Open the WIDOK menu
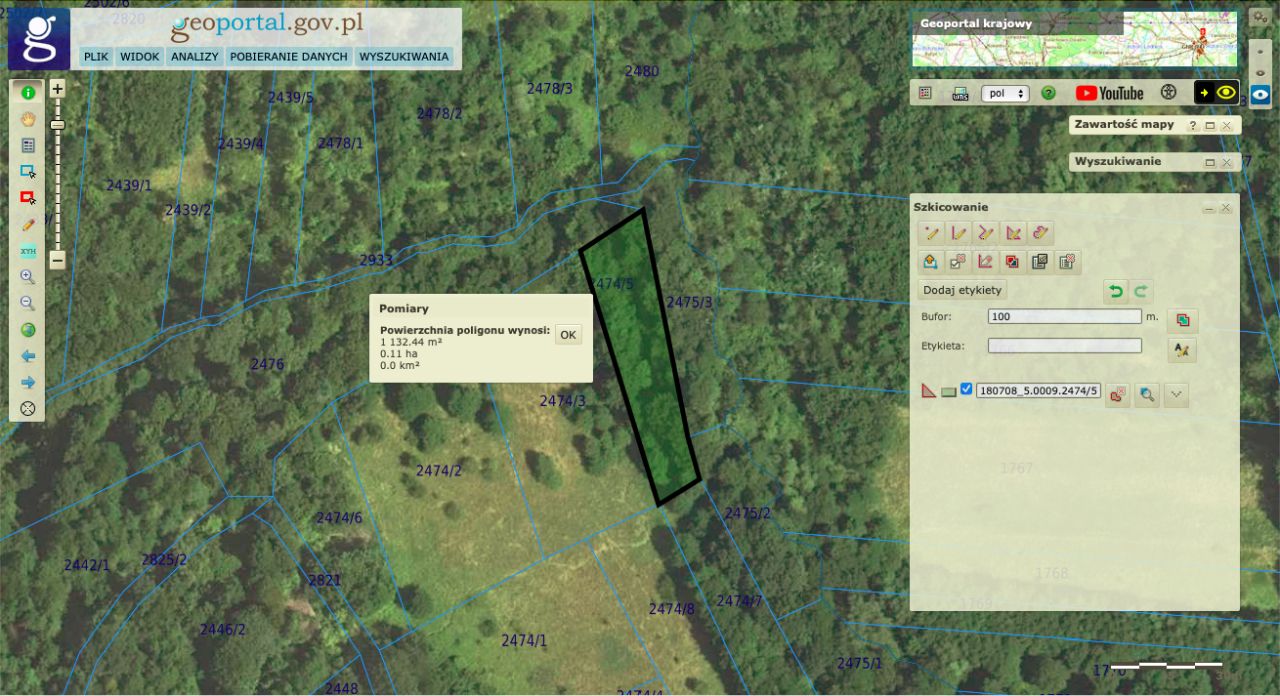Viewport: 1280px width, 696px height. 139,57
